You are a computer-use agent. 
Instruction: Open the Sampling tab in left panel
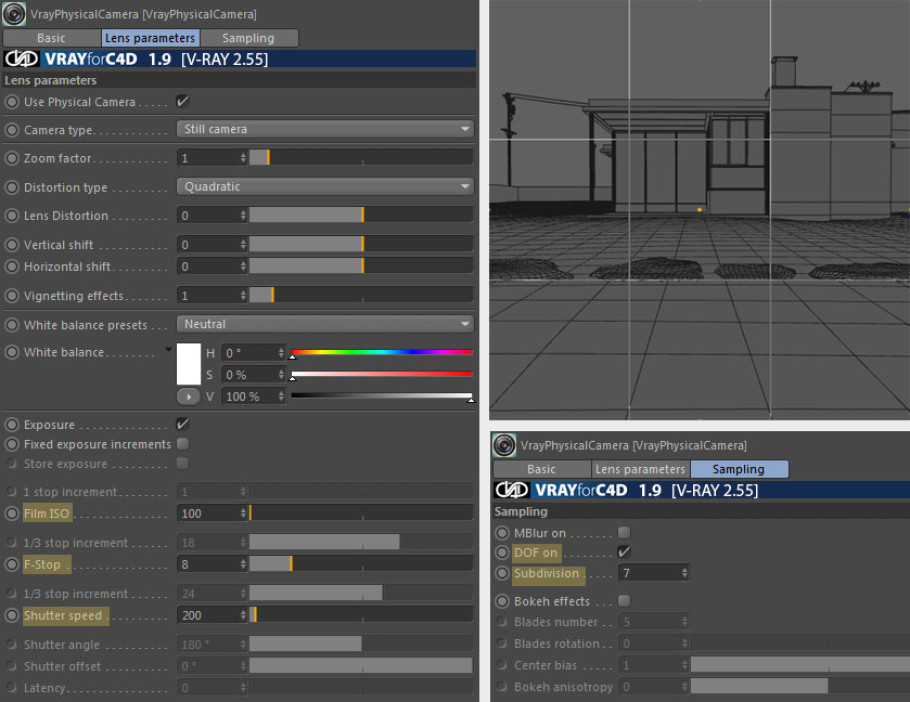click(x=248, y=38)
